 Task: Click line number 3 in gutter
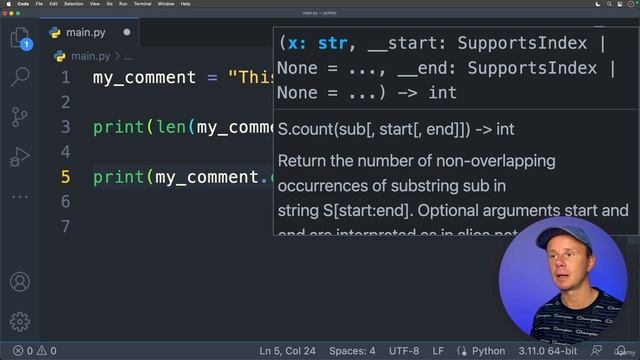click(66, 127)
